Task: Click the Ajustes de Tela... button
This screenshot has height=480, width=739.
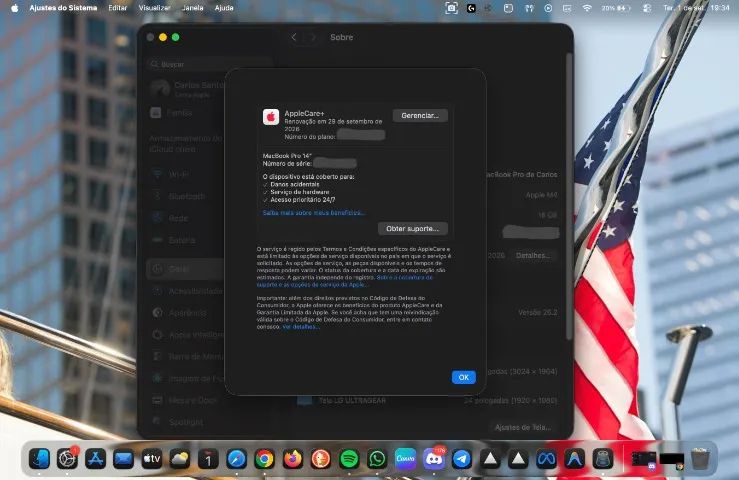Action: [x=523, y=427]
